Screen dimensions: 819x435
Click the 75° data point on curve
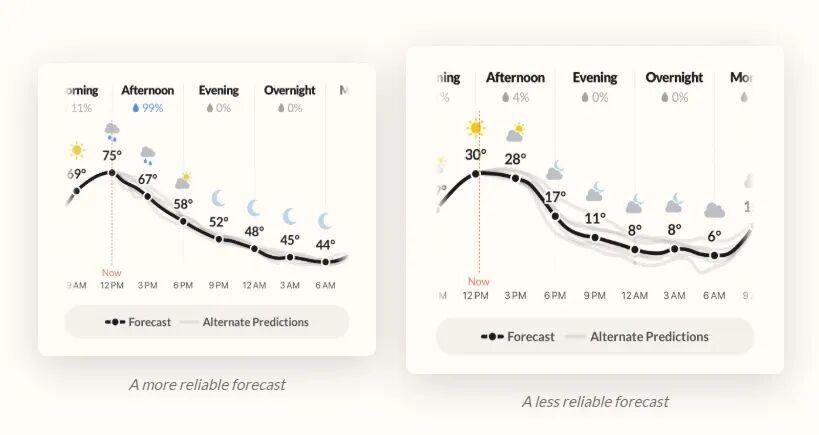[112, 173]
